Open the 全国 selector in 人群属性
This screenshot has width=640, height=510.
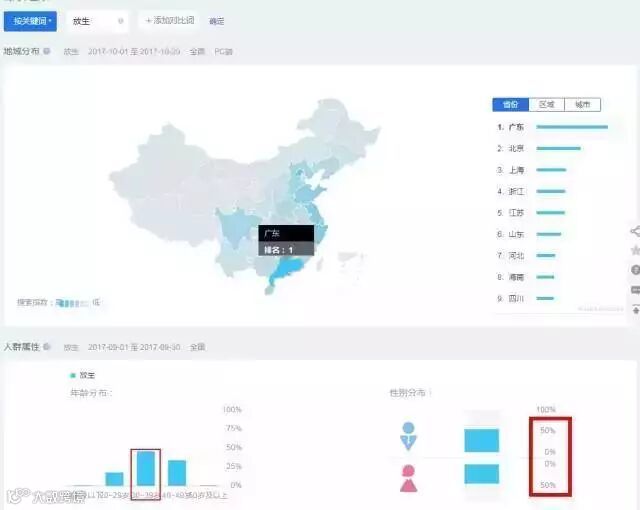pyautogui.click(x=197, y=347)
